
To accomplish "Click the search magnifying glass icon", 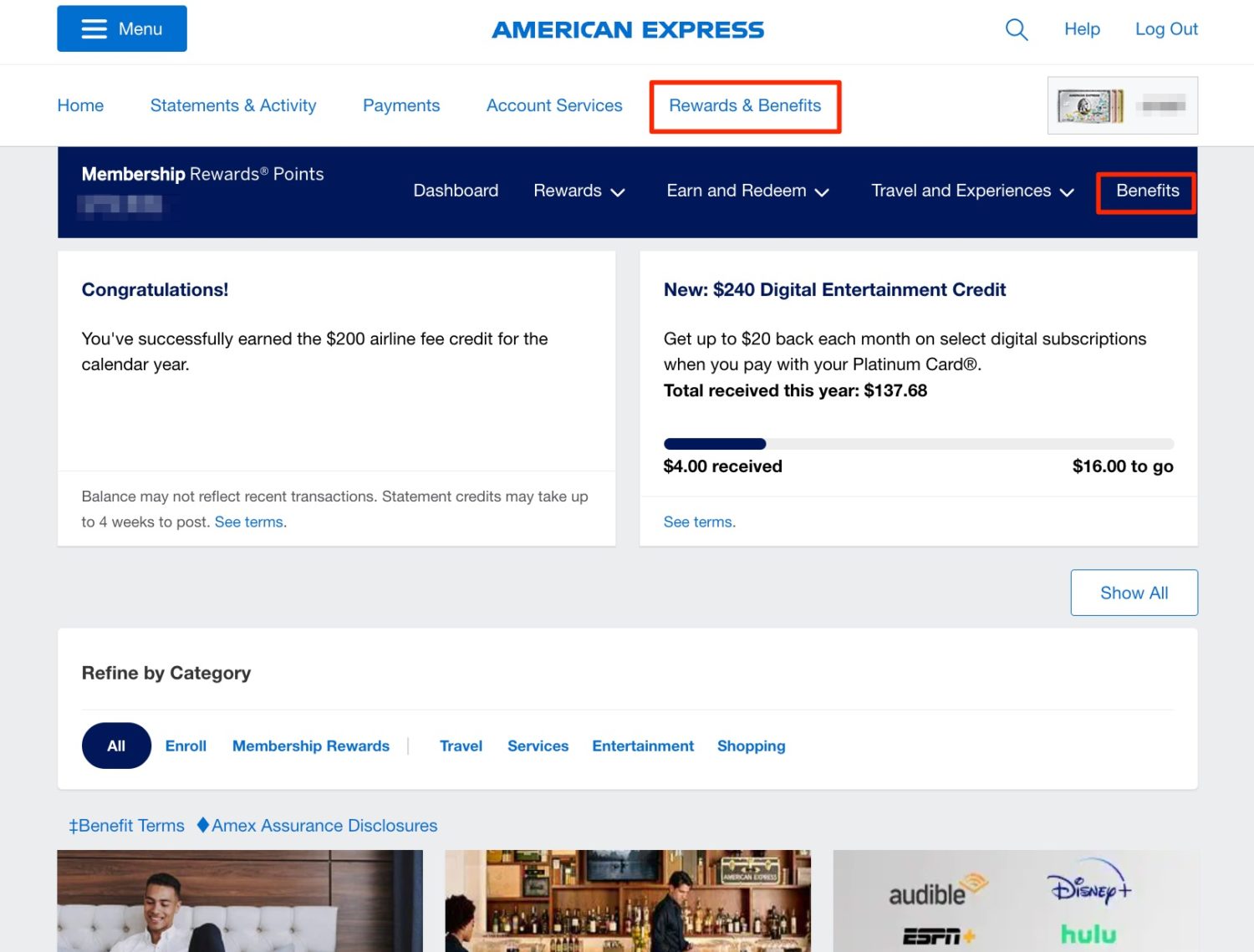I will pos(1017,29).
